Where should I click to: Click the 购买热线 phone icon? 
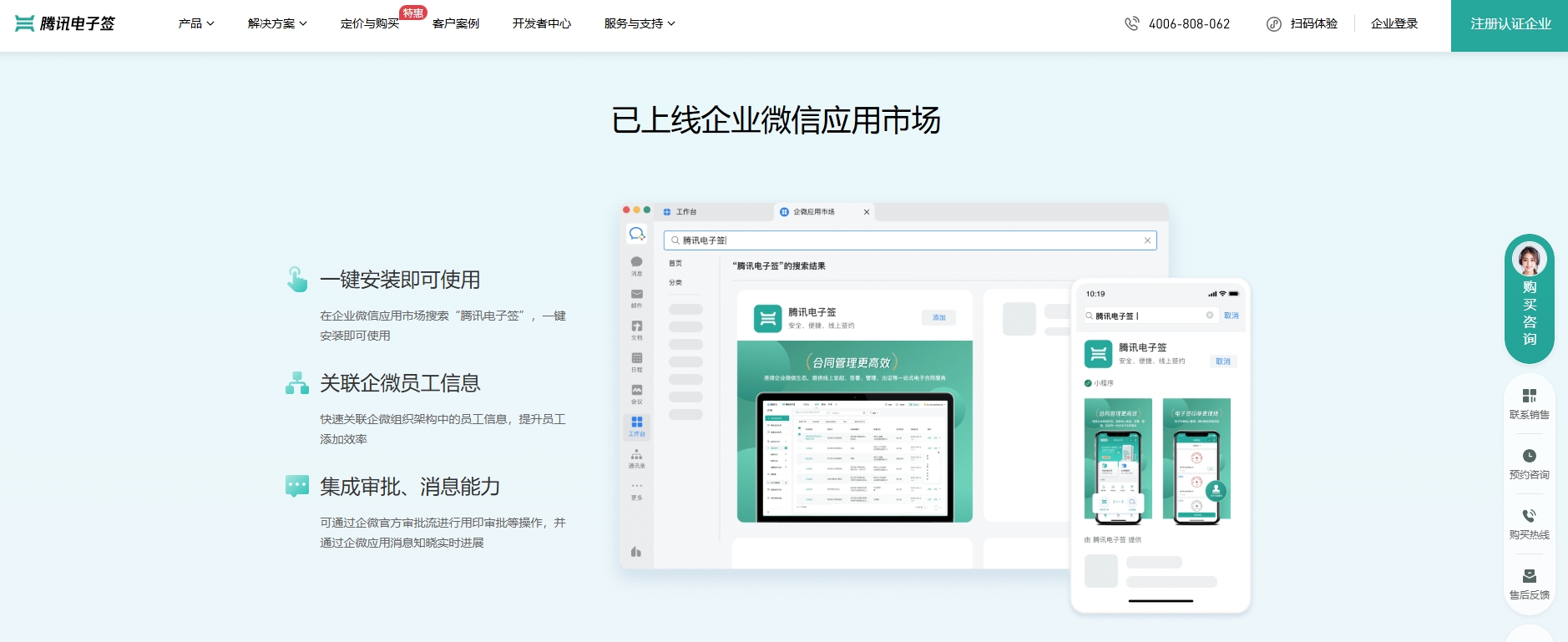1529,516
